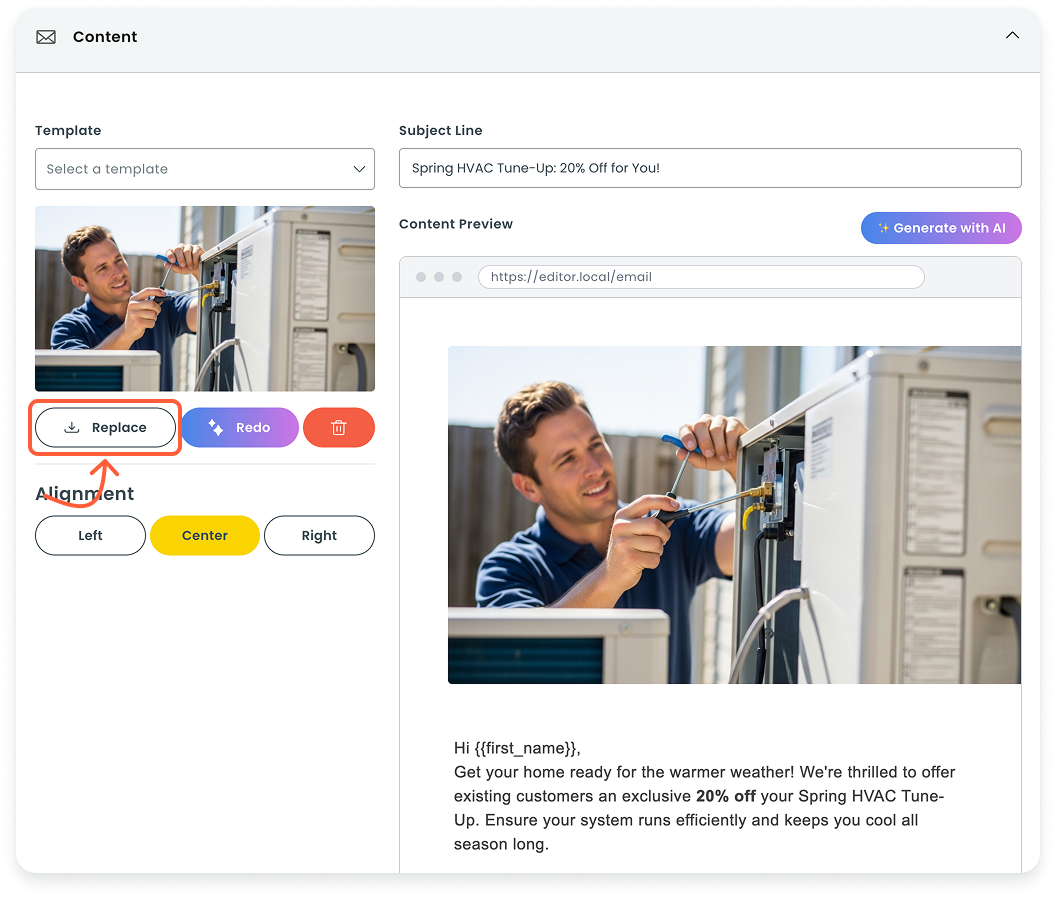This screenshot has width=1056, height=897.
Task: Focus the Subject Line text field
Action: pos(710,168)
